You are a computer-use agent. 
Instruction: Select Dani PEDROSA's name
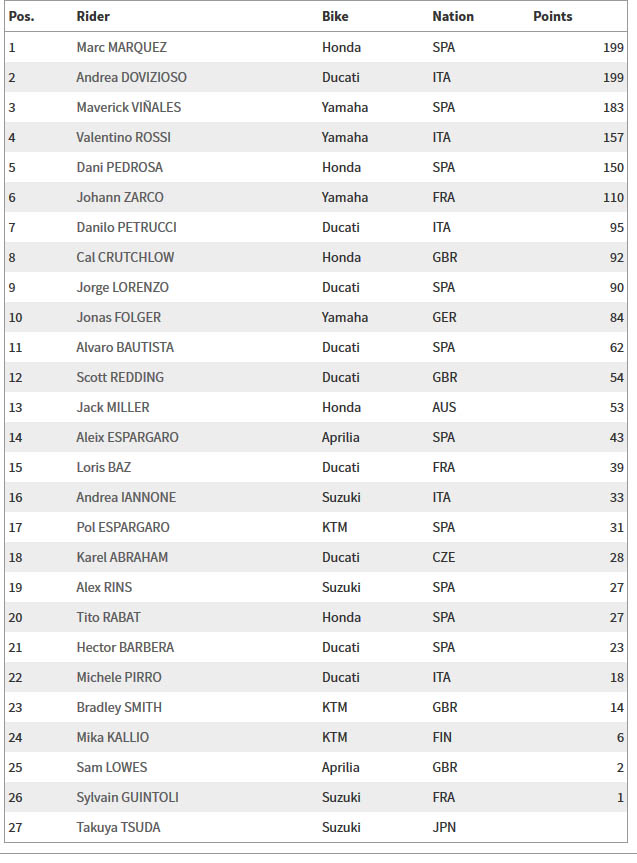click(x=119, y=167)
